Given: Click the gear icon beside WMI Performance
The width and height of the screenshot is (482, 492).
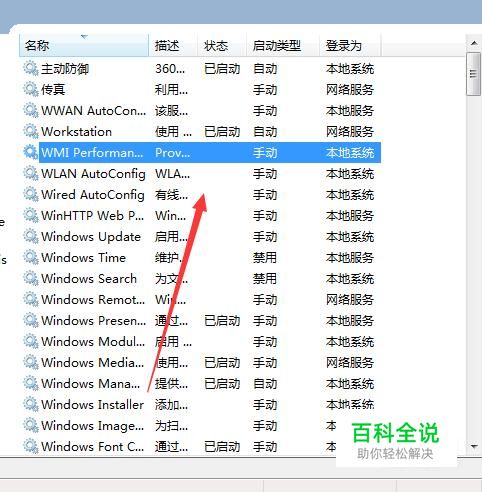Looking at the screenshot, I should [31, 153].
